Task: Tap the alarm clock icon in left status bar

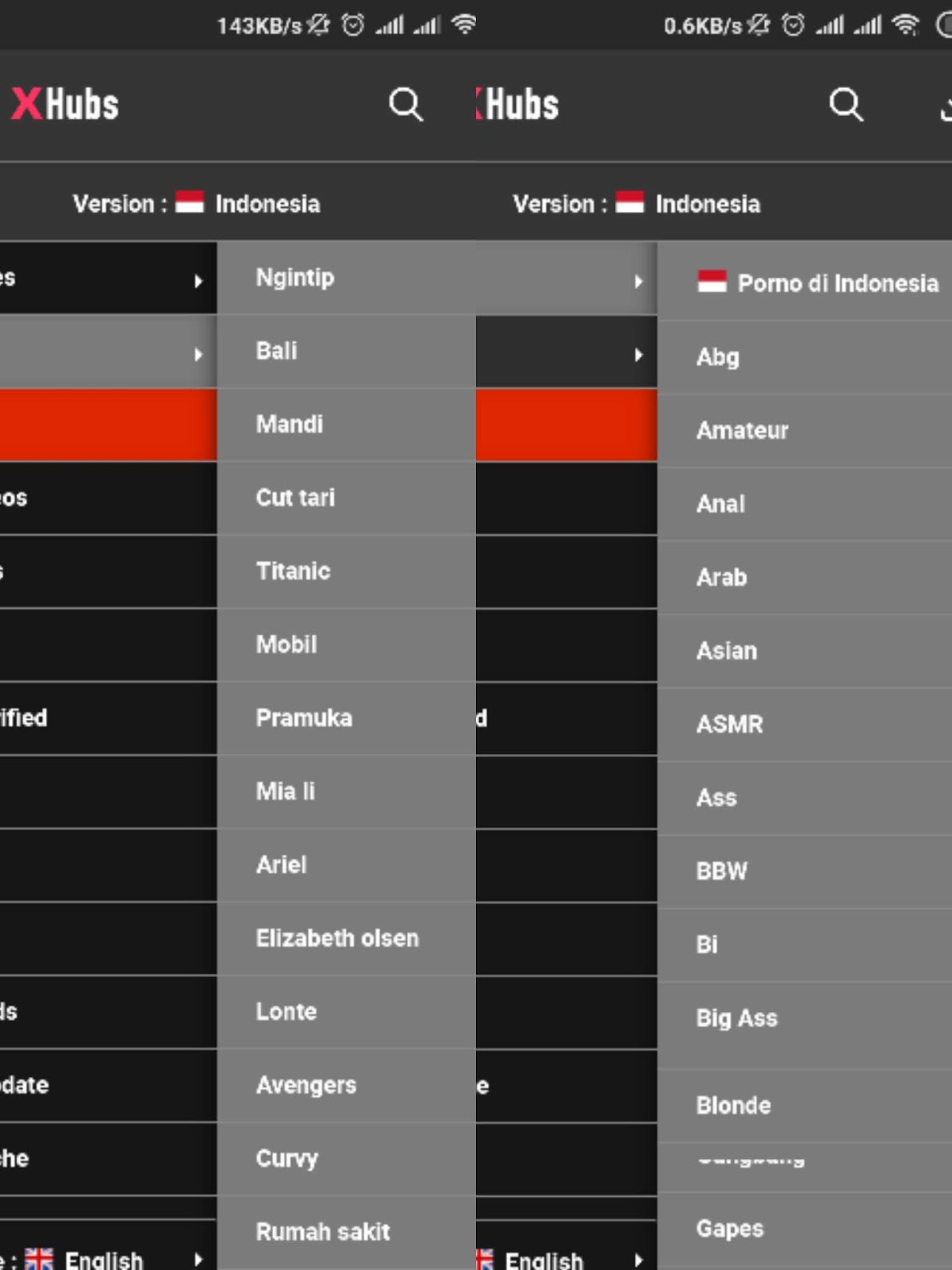Action: pos(353,25)
